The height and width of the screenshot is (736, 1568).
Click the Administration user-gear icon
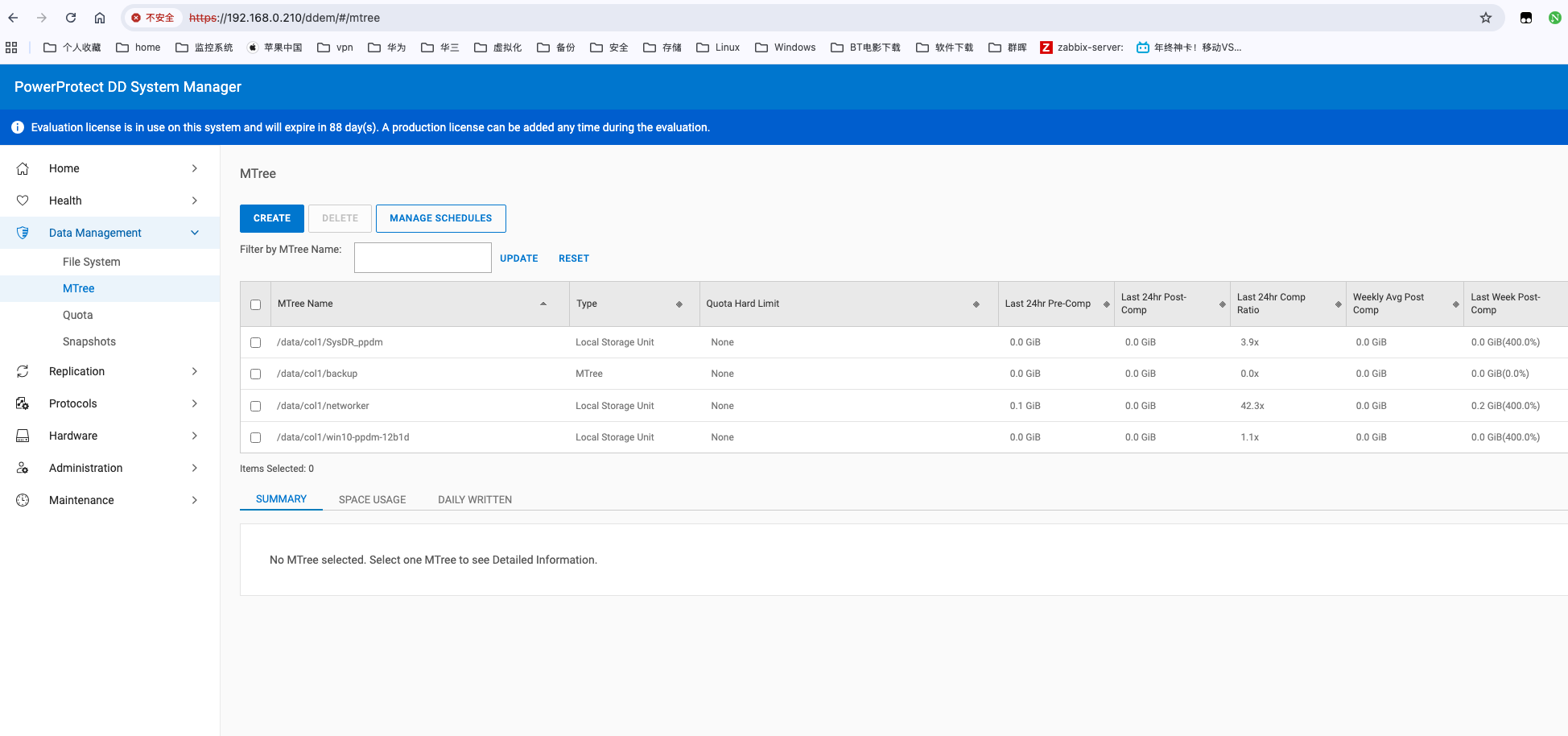click(23, 468)
